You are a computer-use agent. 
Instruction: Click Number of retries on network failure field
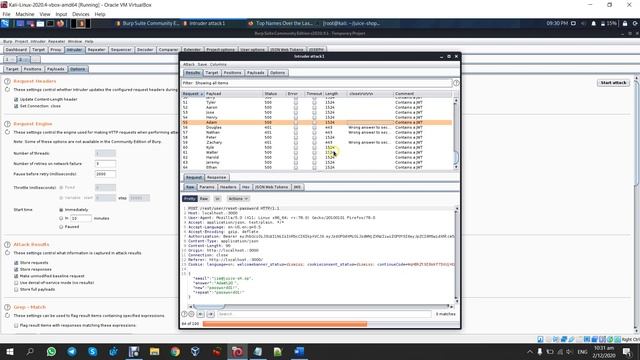[x=105, y=164]
